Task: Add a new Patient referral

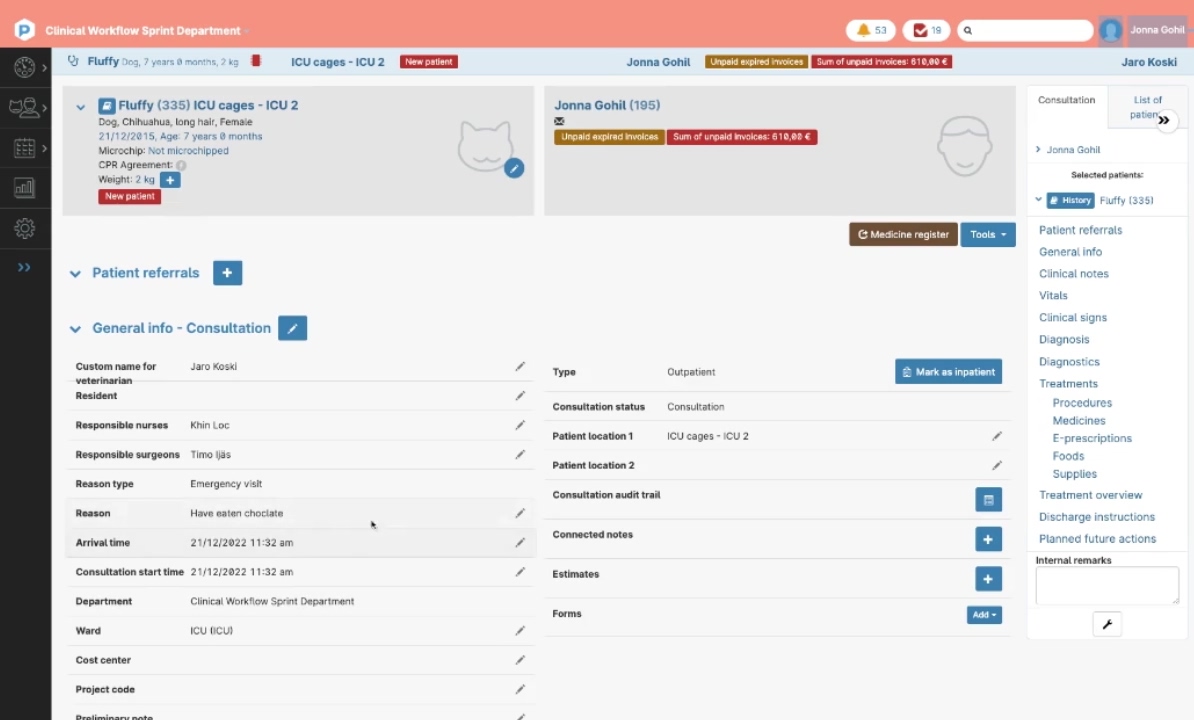Action: [227, 272]
